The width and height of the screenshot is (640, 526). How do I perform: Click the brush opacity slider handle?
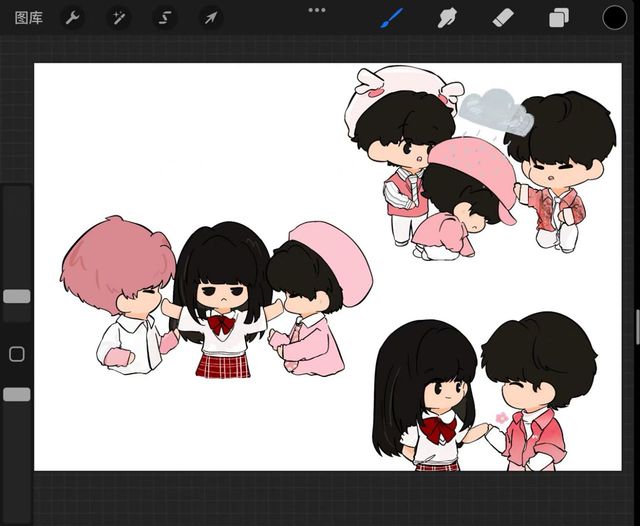click(17, 395)
